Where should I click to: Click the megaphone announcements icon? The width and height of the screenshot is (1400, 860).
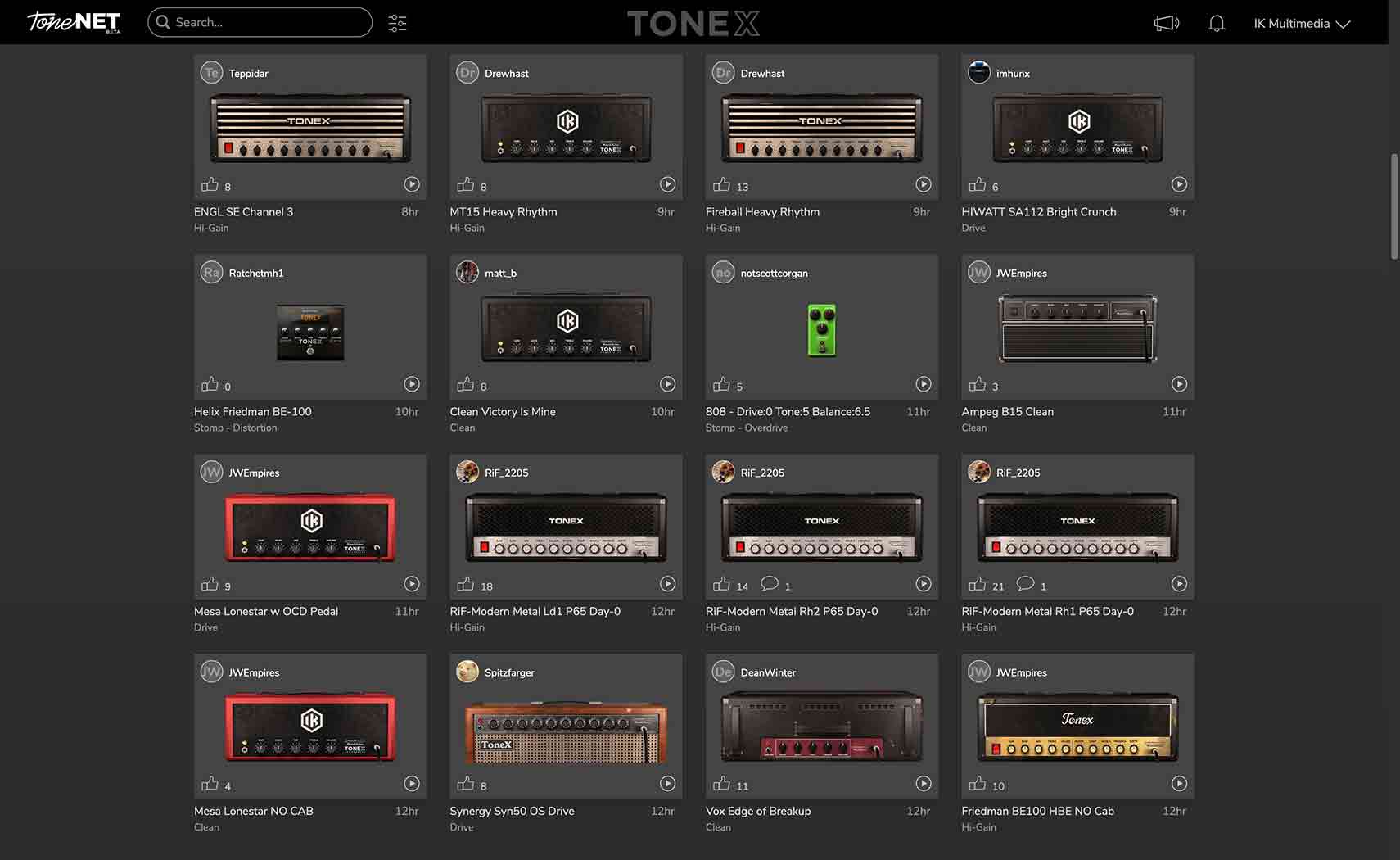point(1167,23)
